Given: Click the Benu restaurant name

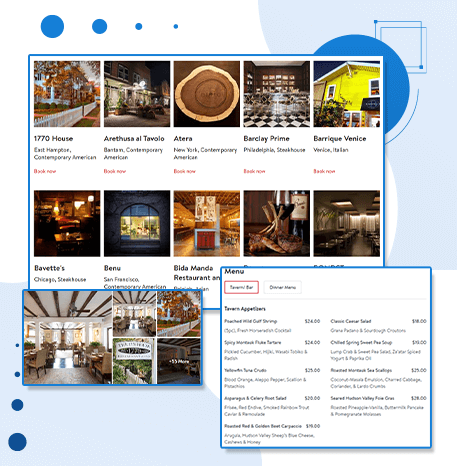Looking at the screenshot, I should click(x=112, y=268).
